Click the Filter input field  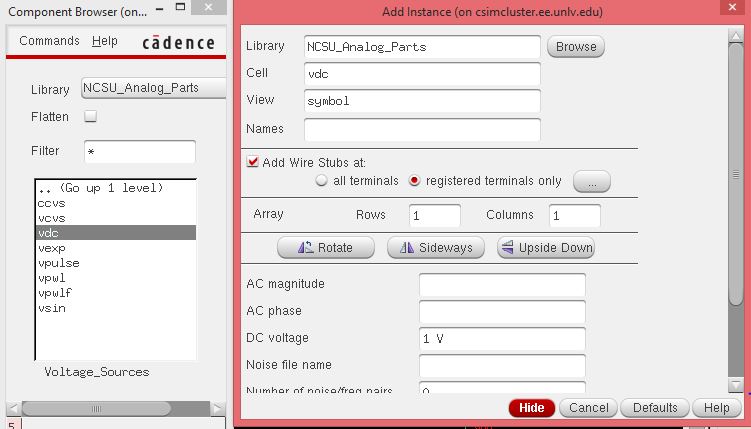pyautogui.click(x=140, y=152)
